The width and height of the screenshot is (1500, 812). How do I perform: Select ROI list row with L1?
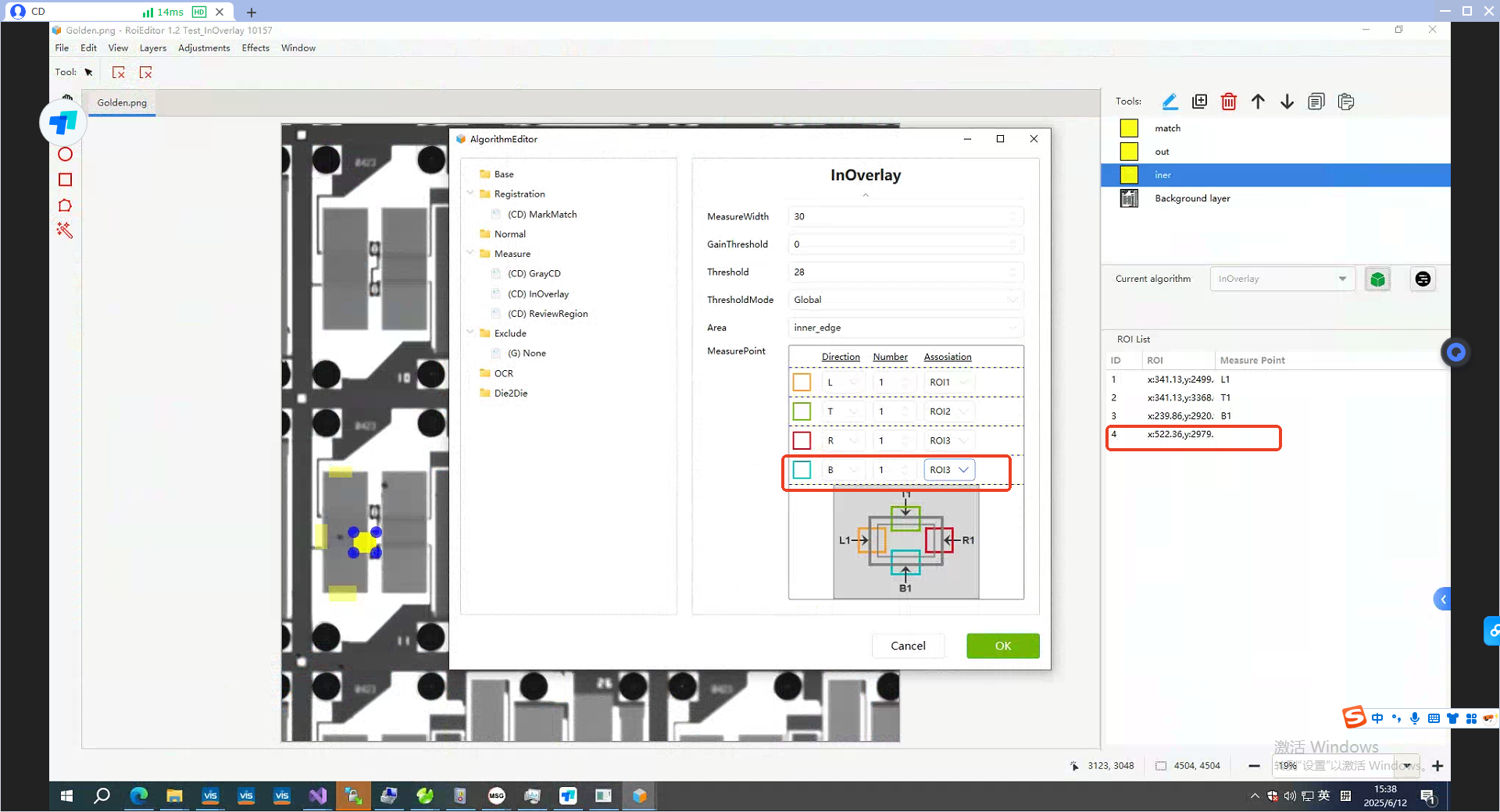(1277, 379)
